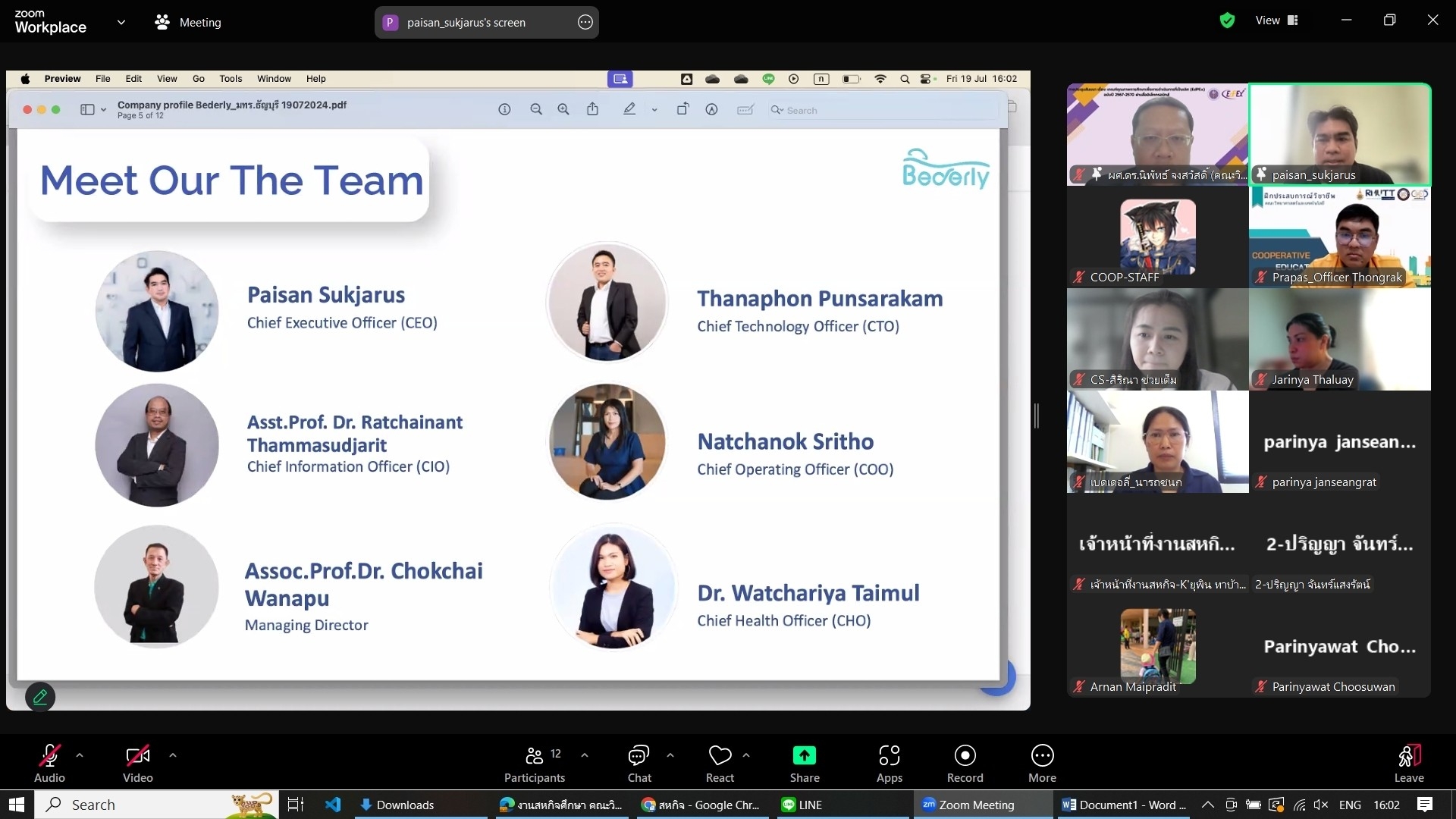1456x819 pixels.
Task: Select COOP-STAFF participant tile
Action: tap(1157, 237)
